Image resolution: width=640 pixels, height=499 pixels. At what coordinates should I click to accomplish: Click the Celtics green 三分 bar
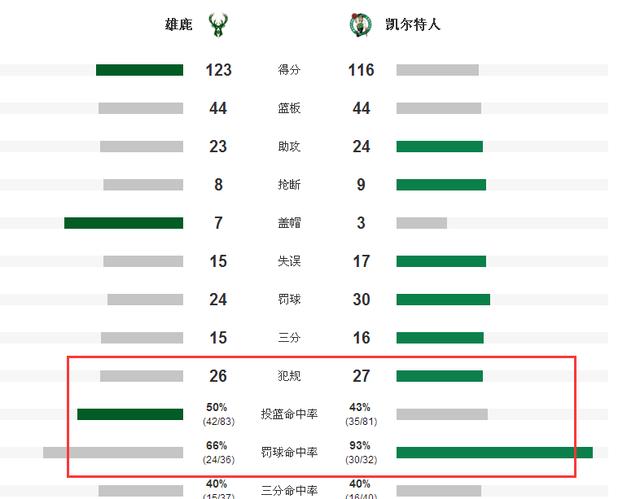(440, 338)
